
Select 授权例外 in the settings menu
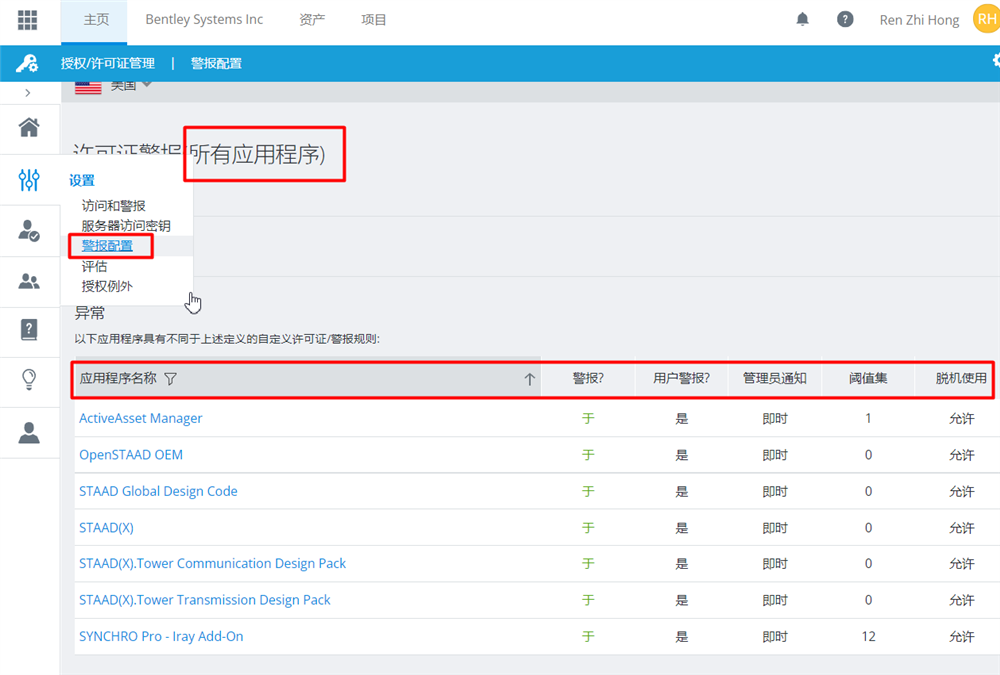107,286
